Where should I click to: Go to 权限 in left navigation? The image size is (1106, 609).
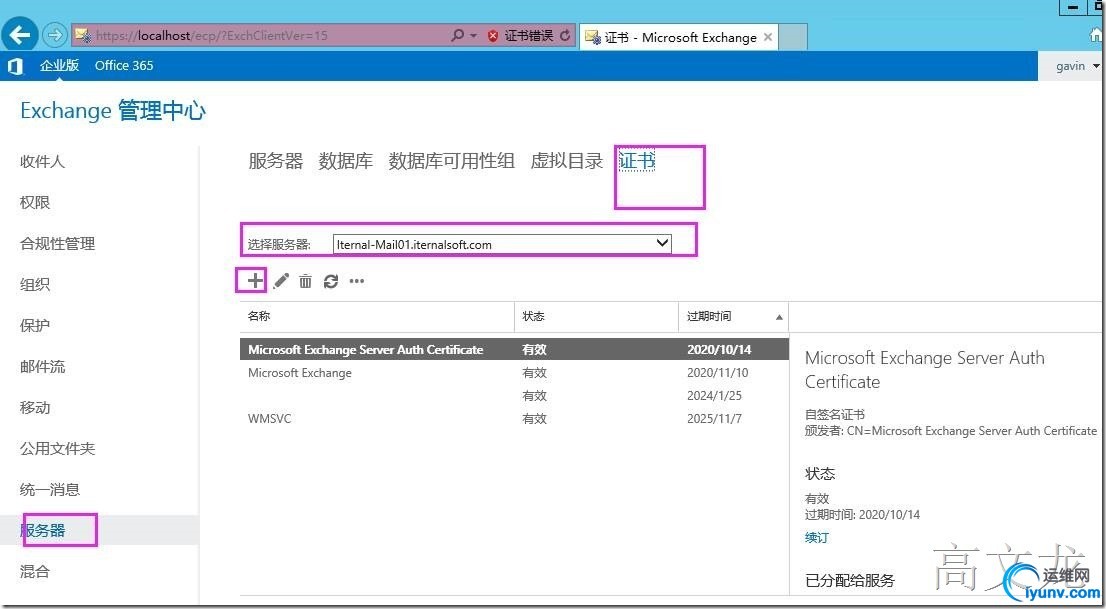35,203
